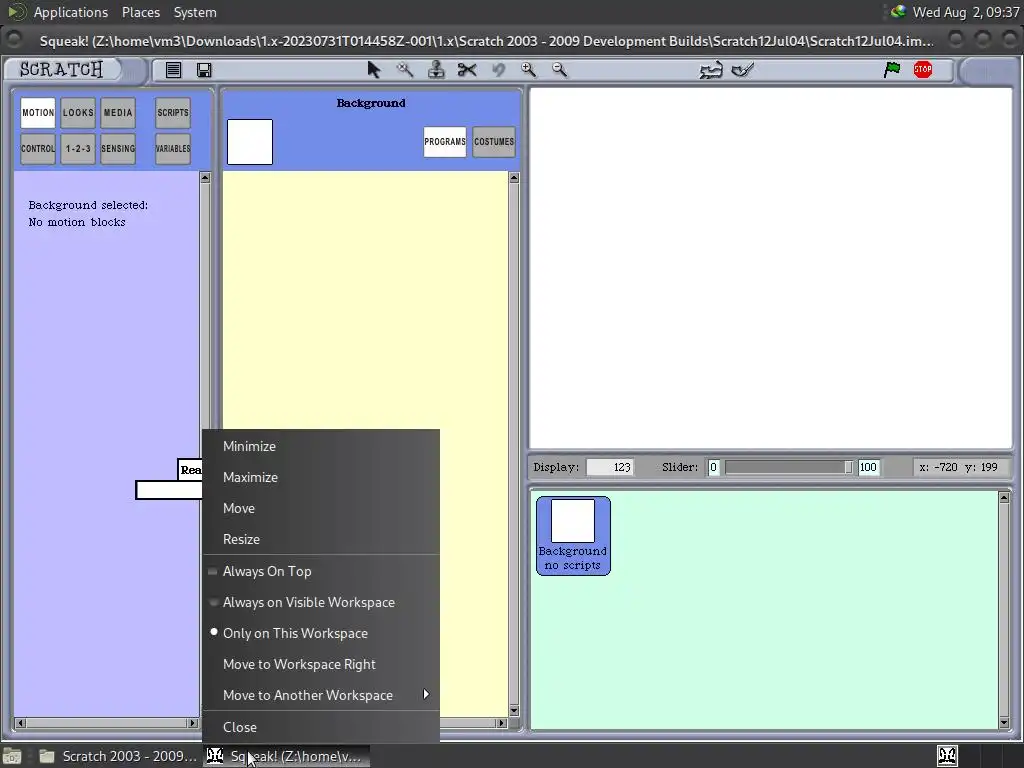
Task: Choose Move to Workspace Right
Action: point(321,664)
